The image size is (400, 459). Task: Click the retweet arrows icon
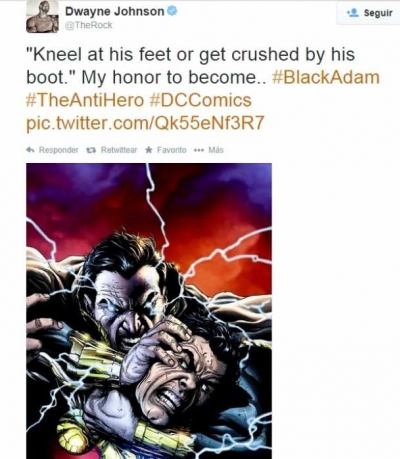pos(90,150)
